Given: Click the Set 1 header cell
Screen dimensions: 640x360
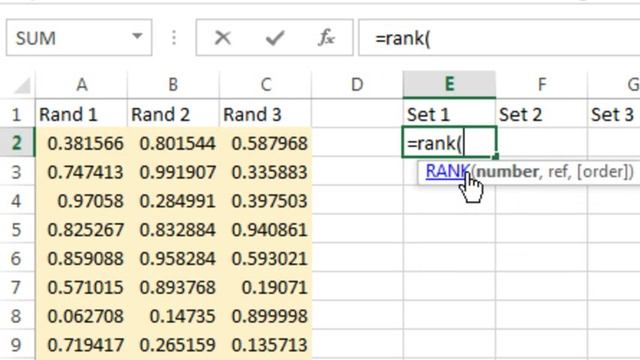Looking at the screenshot, I should [x=449, y=114].
